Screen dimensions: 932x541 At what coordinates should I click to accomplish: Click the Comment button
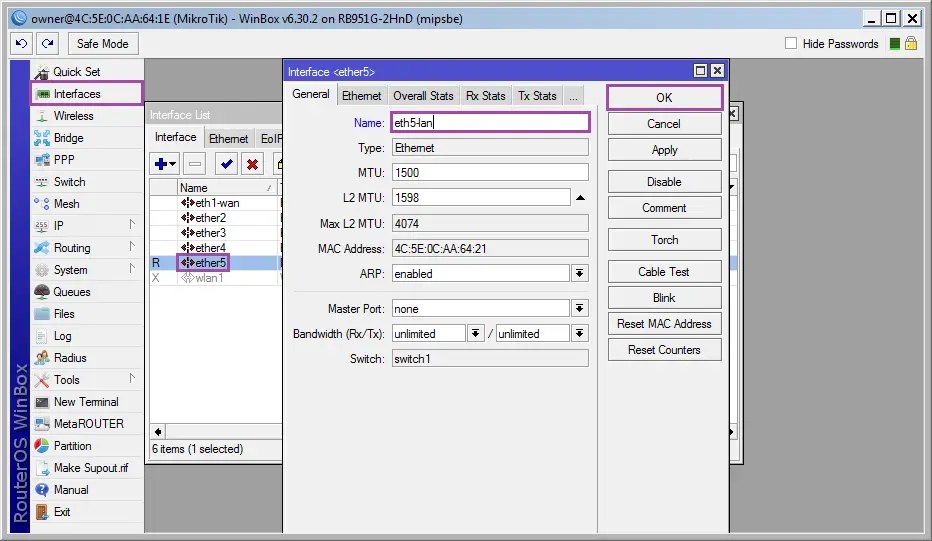coord(665,208)
